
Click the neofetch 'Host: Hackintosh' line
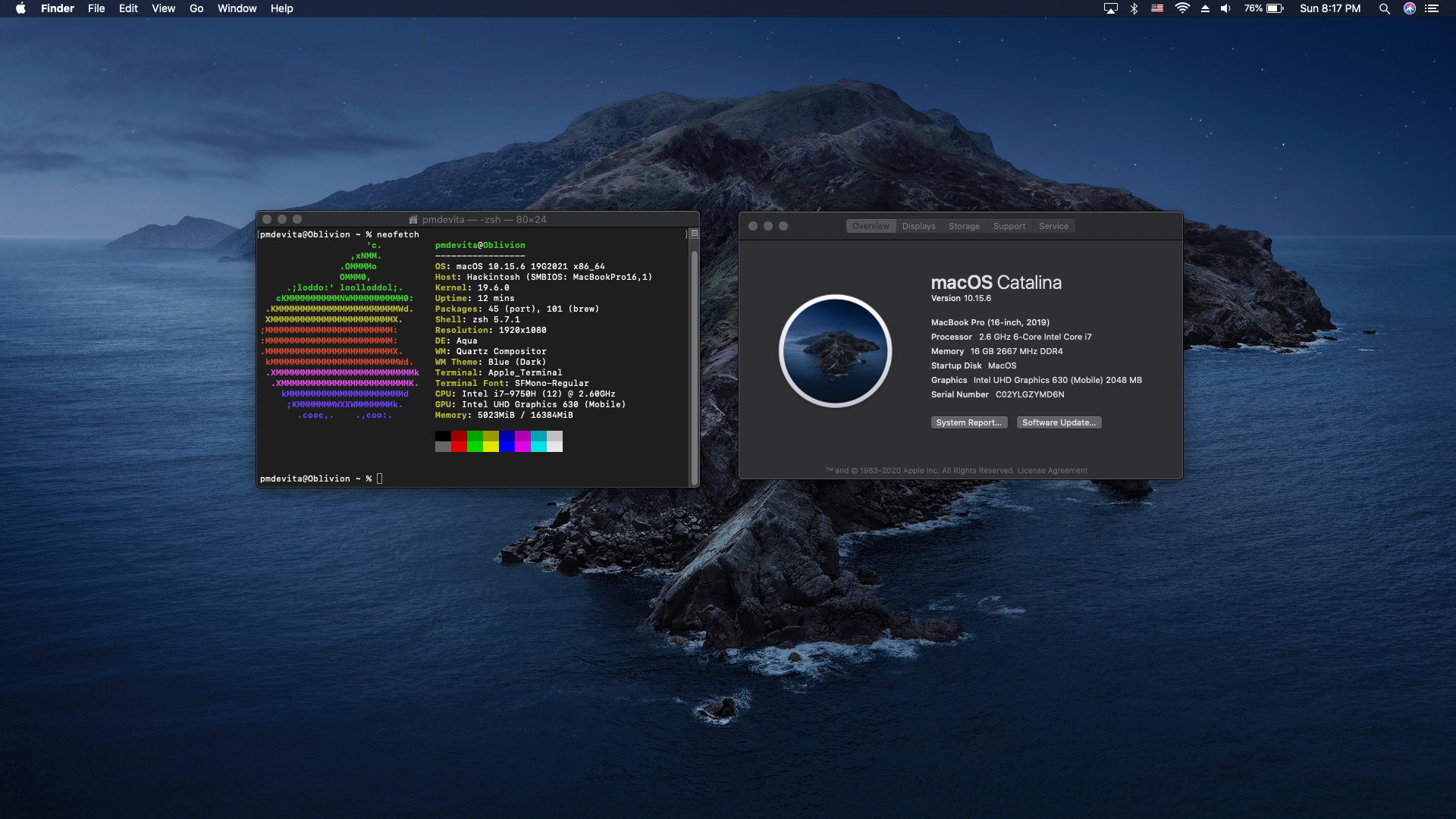click(x=544, y=277)
